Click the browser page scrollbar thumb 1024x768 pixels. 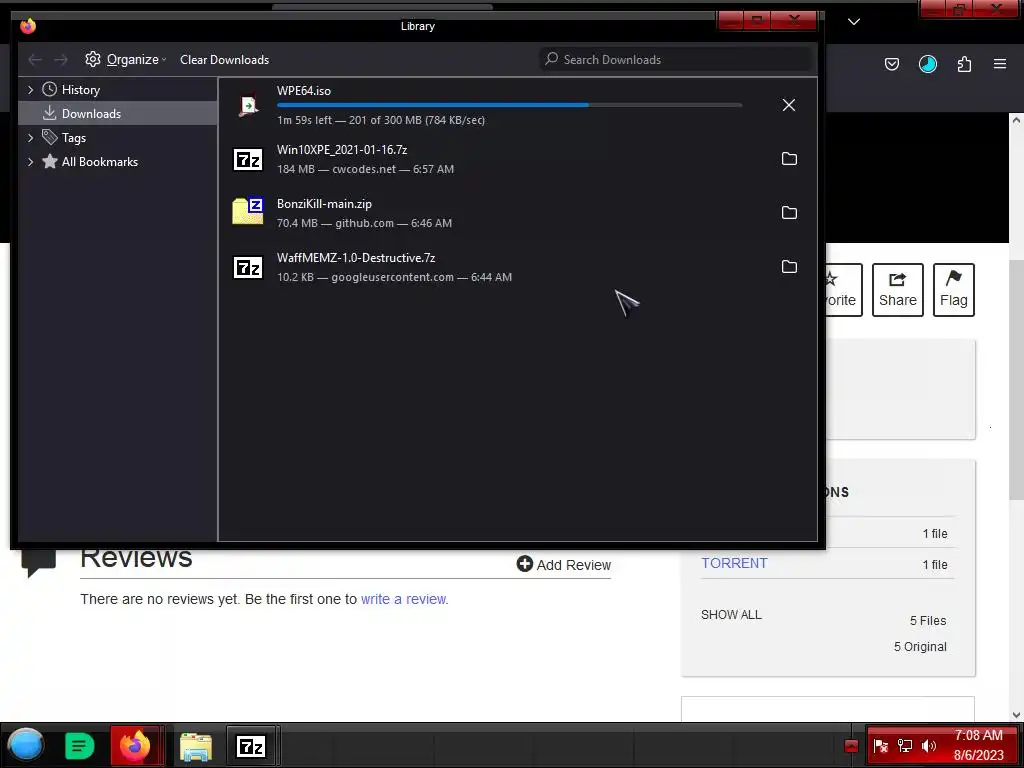[1016, 379]
